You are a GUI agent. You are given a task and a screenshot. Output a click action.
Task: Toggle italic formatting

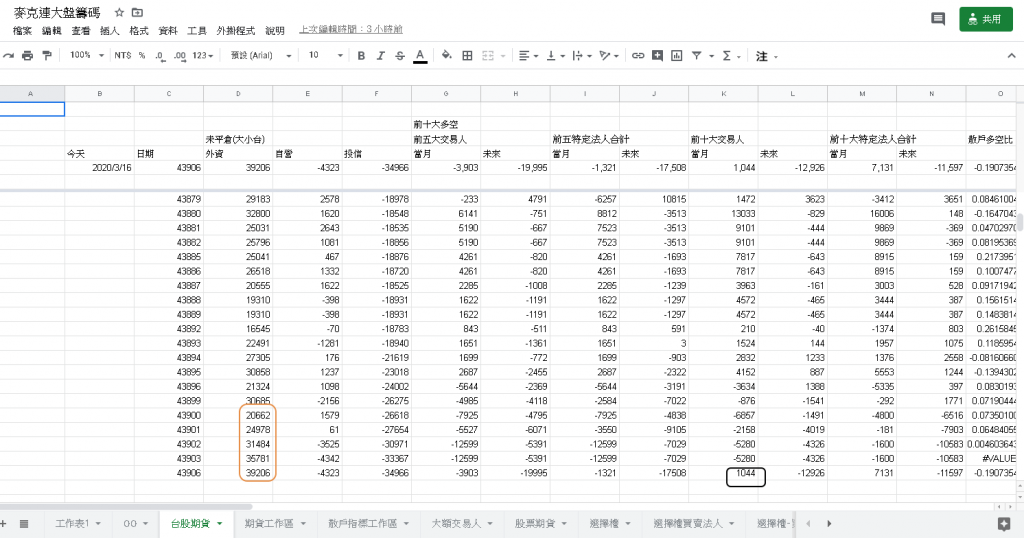381,56
